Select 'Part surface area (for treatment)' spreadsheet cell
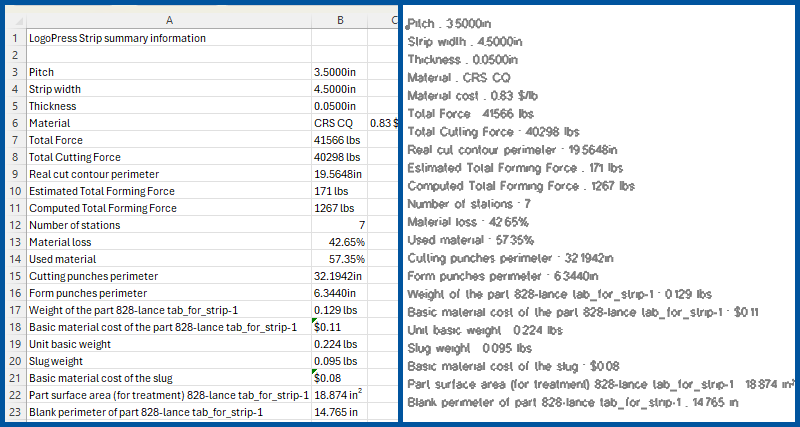Screen dimensions: 800x427 pyautogui.click(x=169, y=395)
